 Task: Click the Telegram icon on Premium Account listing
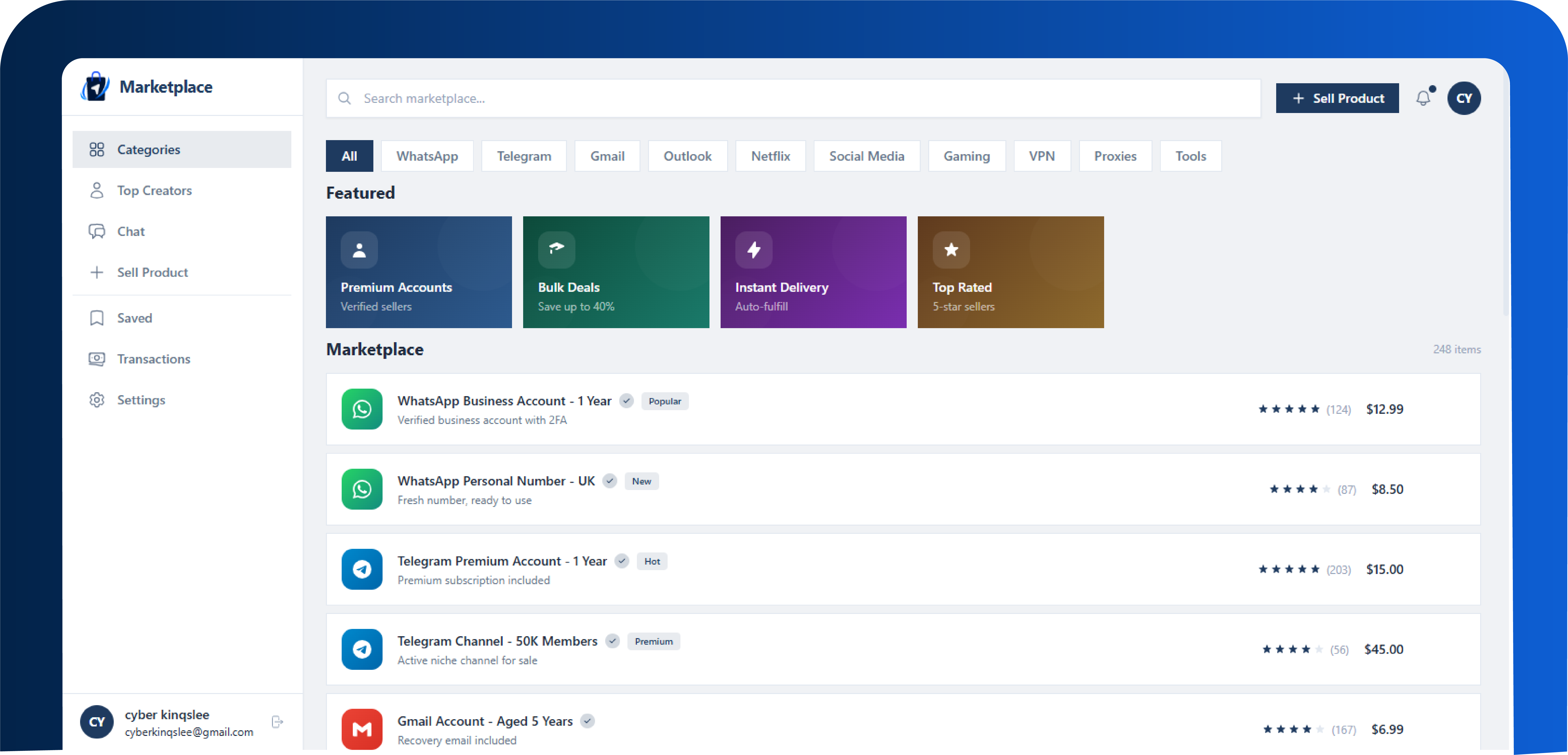pos(362,569)
